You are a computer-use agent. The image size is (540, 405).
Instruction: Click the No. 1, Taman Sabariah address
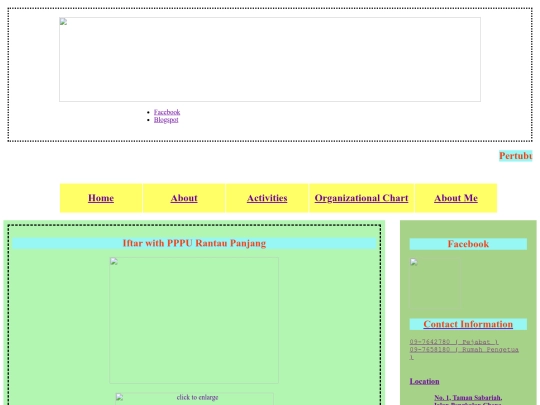[x=468, y=397]
